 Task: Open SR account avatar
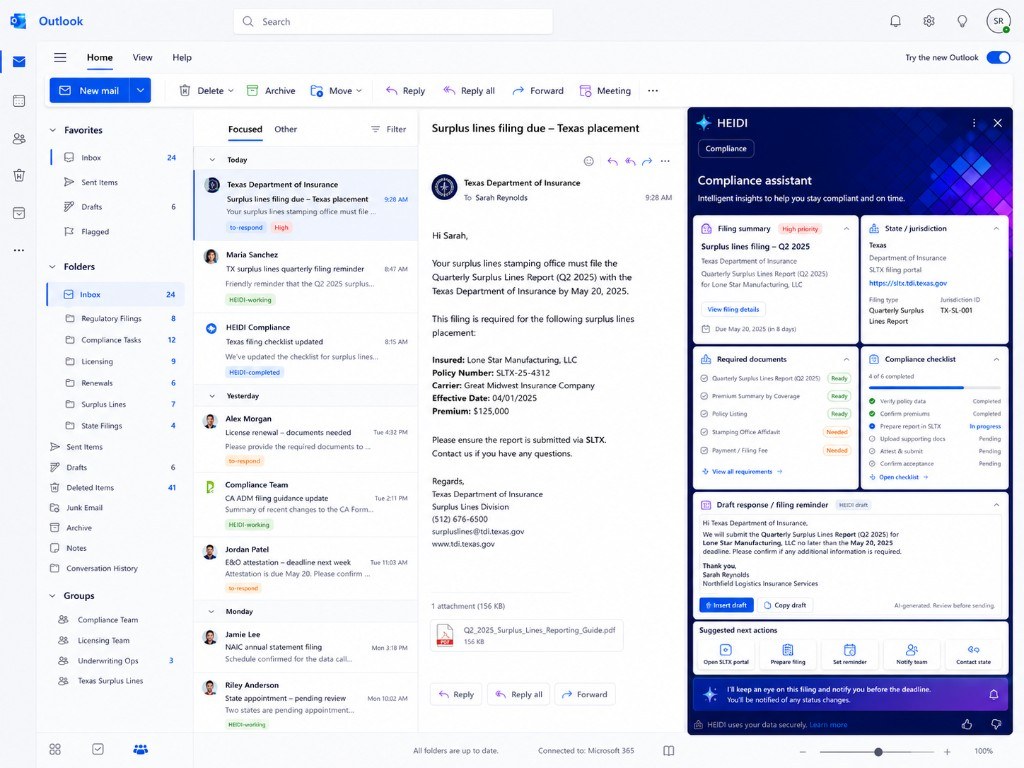pos(998,21)
